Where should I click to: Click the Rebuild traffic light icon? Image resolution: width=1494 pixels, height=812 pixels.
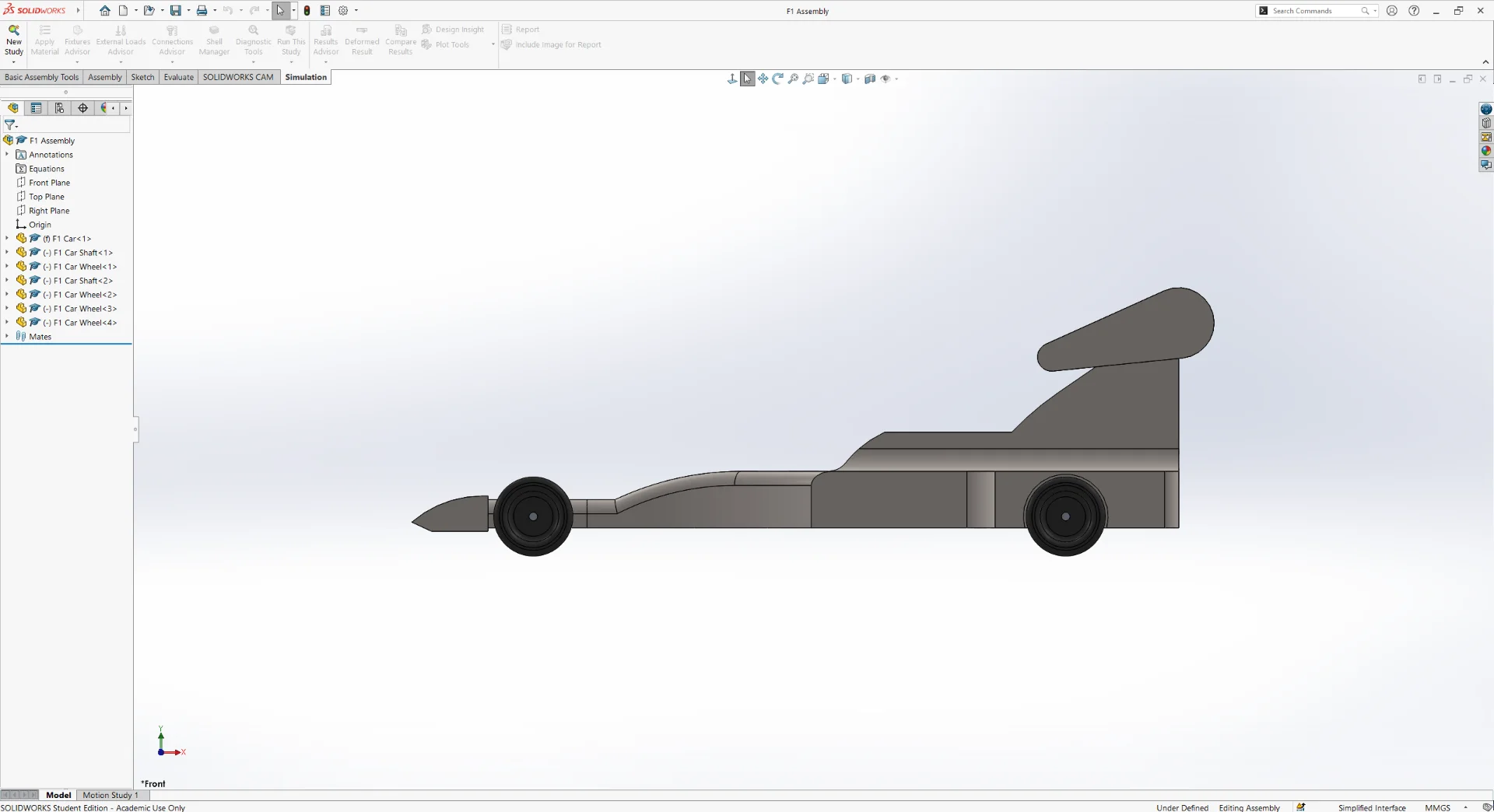point(307,11)
